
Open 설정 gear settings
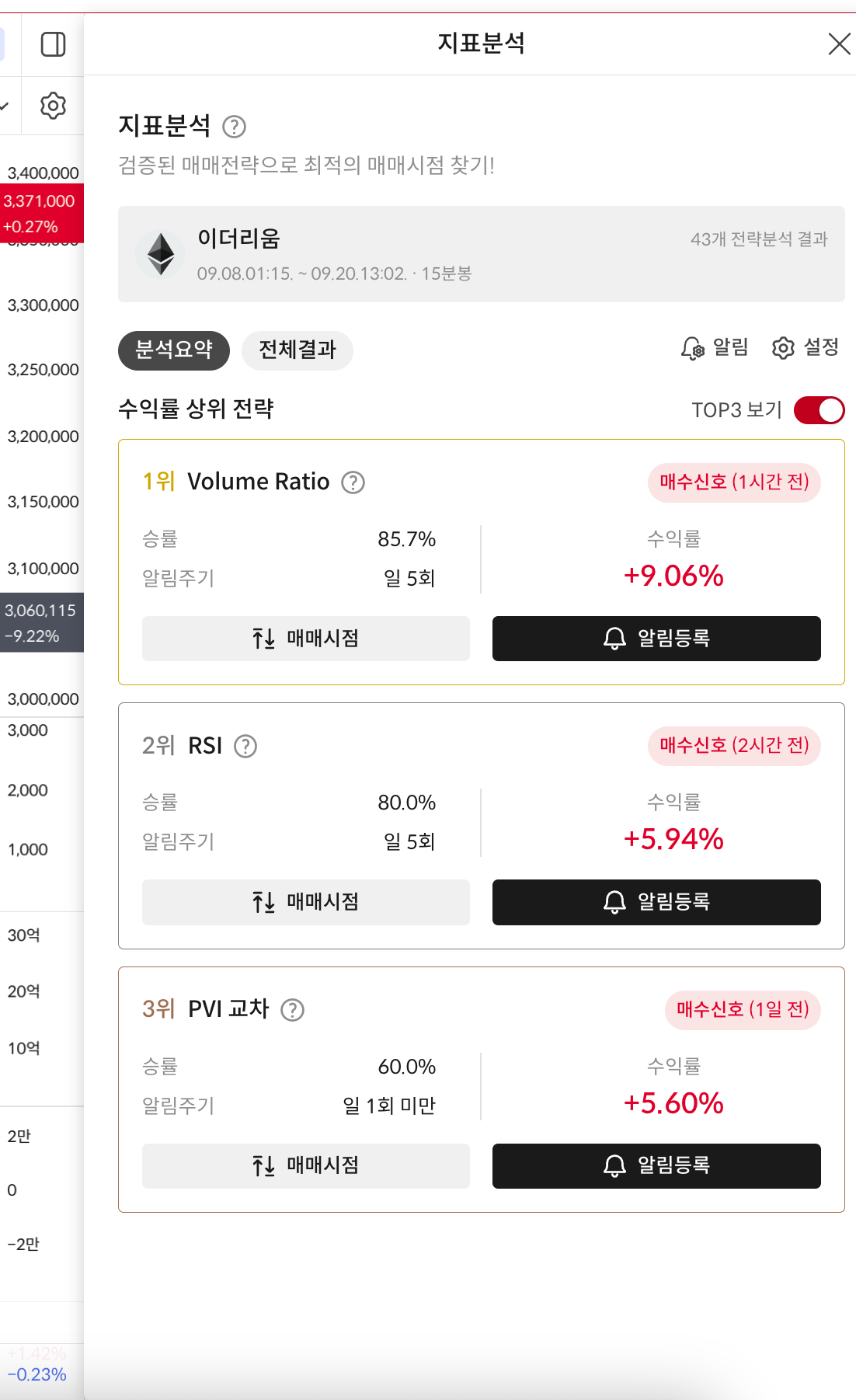tap(806, 347)
